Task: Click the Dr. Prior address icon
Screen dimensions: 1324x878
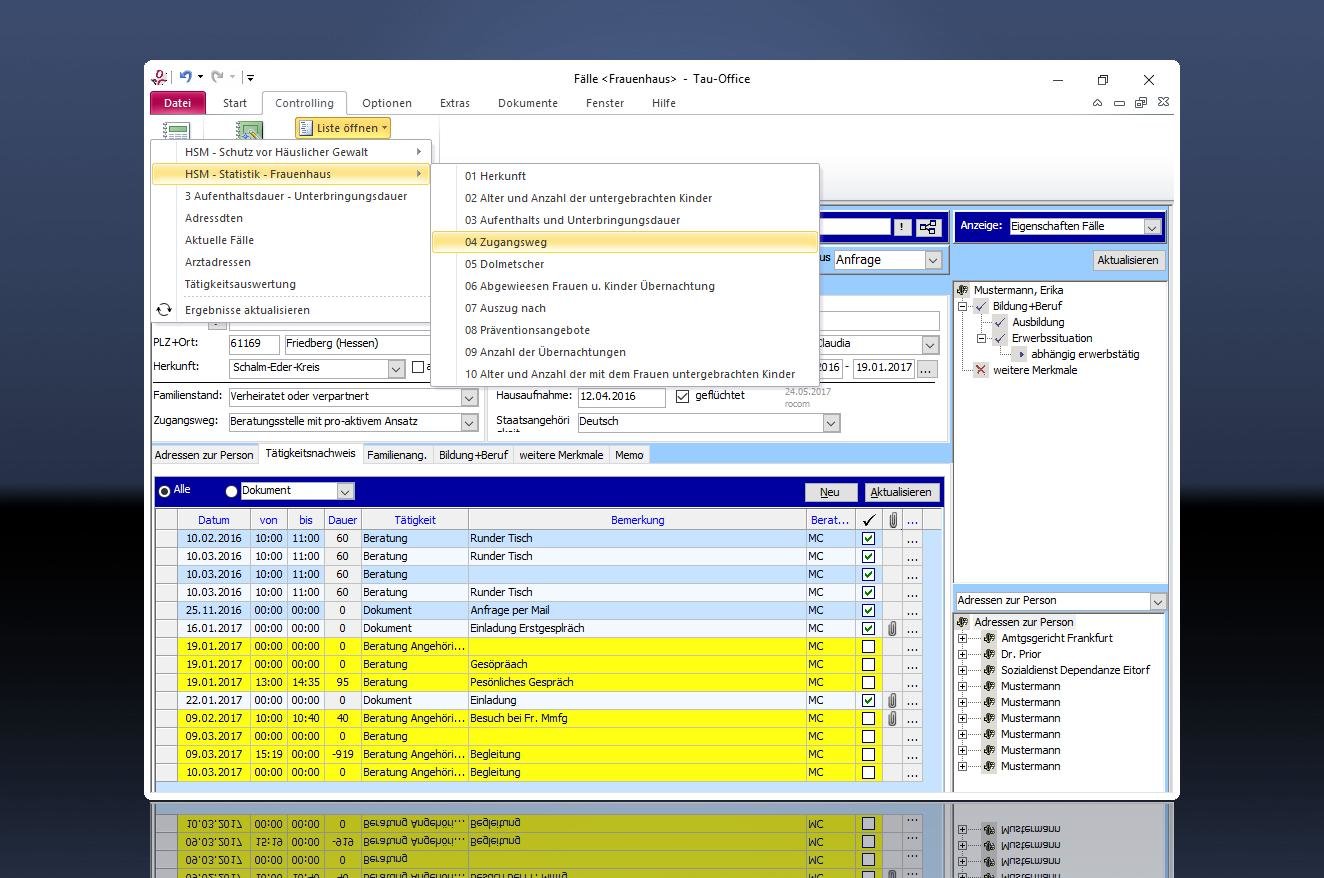Action: (x=989, y=654)
